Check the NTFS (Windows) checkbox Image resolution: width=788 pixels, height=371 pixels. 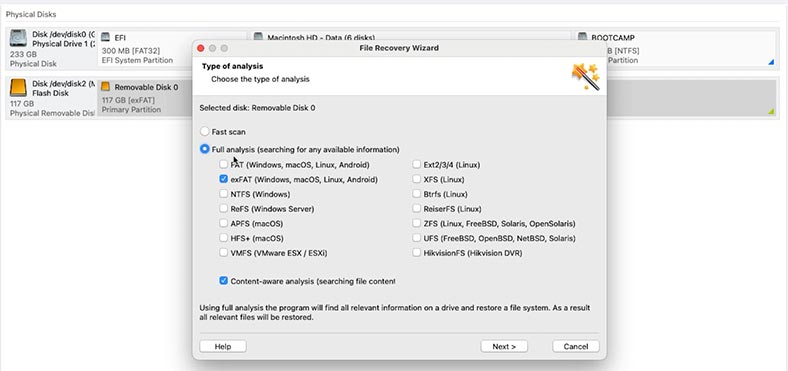pyautogui.click(x=224, y=194)
